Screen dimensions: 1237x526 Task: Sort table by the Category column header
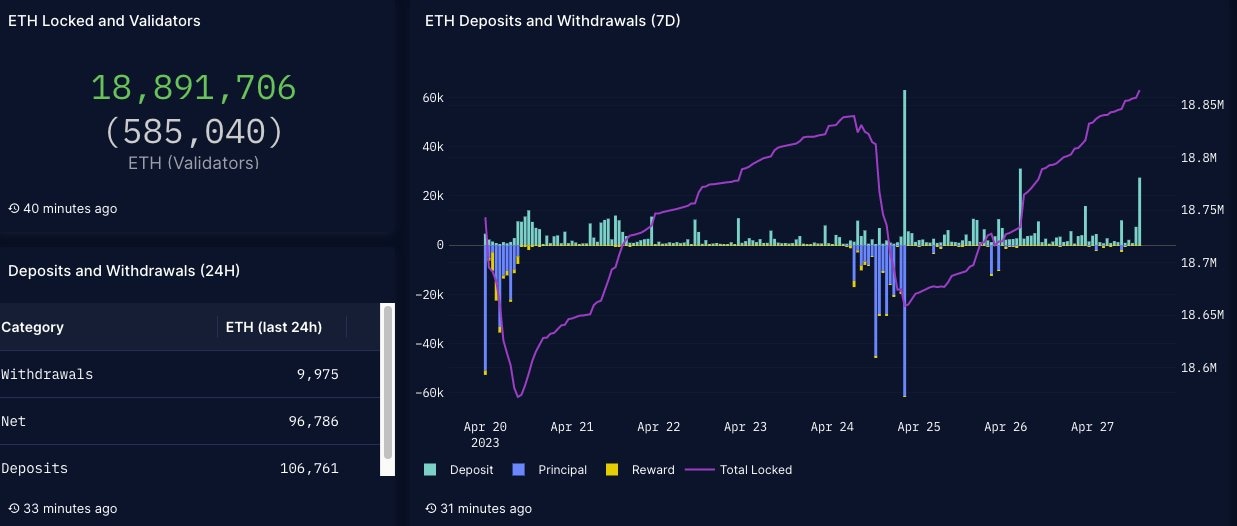tap(33, 327)
